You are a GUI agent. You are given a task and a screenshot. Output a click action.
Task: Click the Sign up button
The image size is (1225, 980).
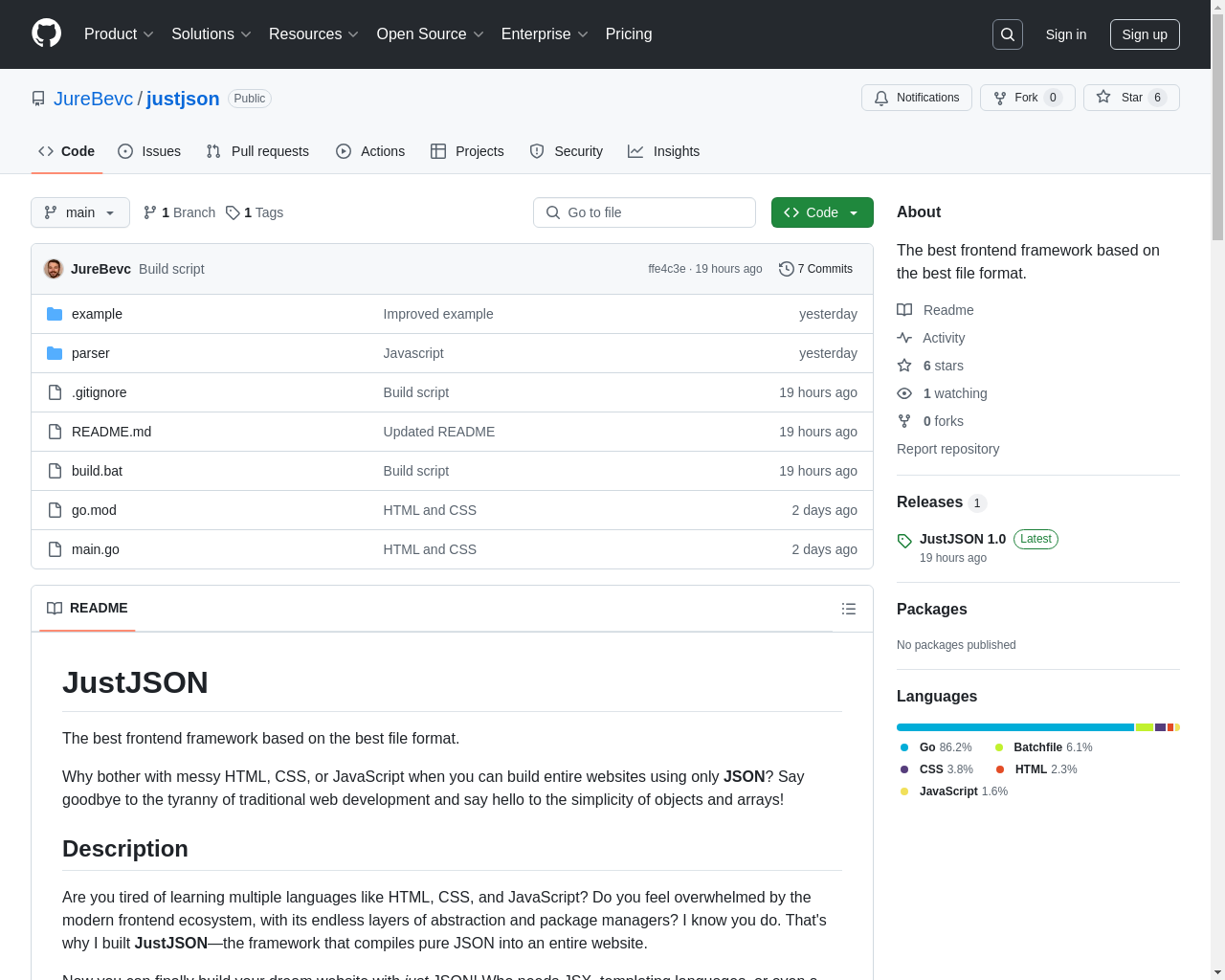(1145, 34)
